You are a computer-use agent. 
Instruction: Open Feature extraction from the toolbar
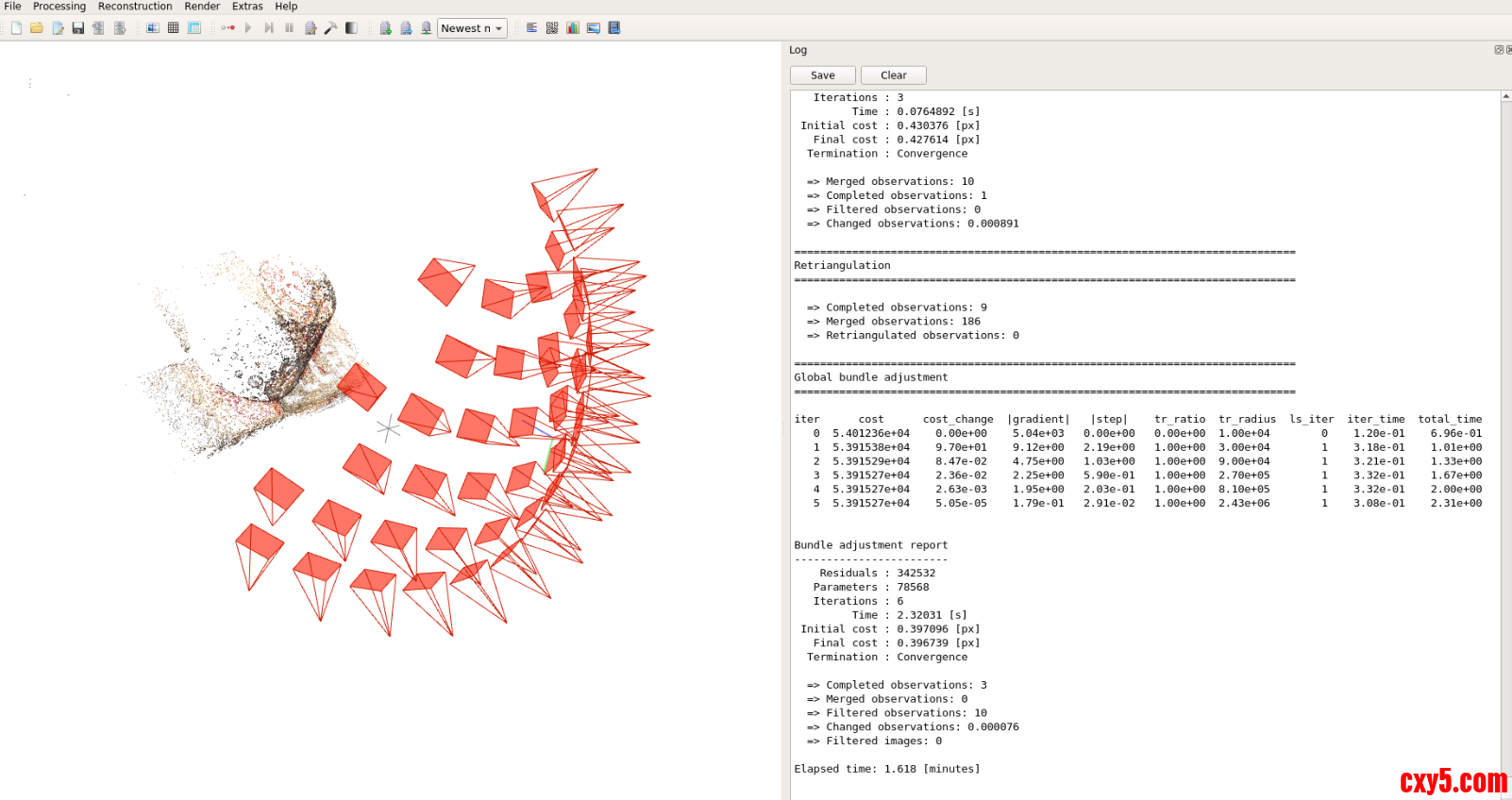click(x=153, y=28)
